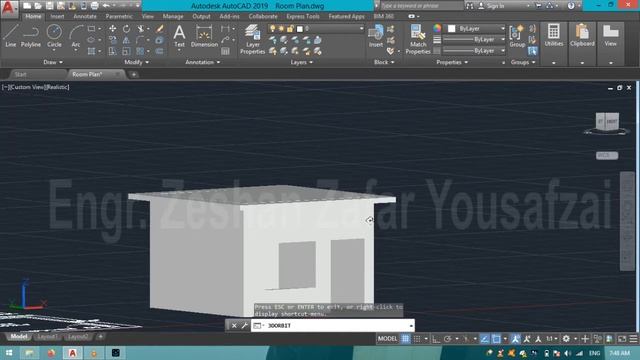
Task: Toggle snap mode in status bar
Action: (417, 339)
